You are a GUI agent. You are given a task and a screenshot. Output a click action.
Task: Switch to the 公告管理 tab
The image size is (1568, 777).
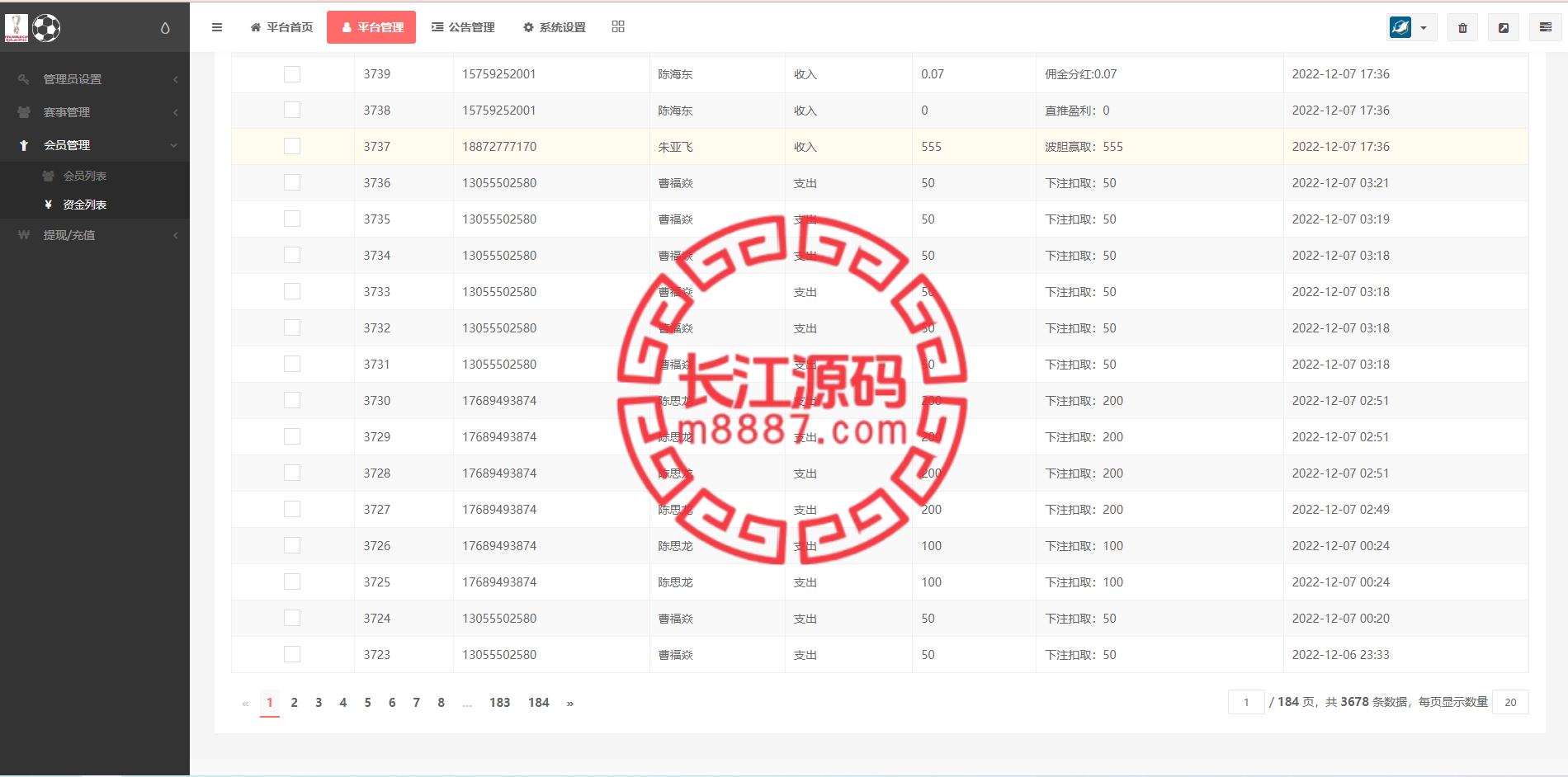tap(463, 27)
